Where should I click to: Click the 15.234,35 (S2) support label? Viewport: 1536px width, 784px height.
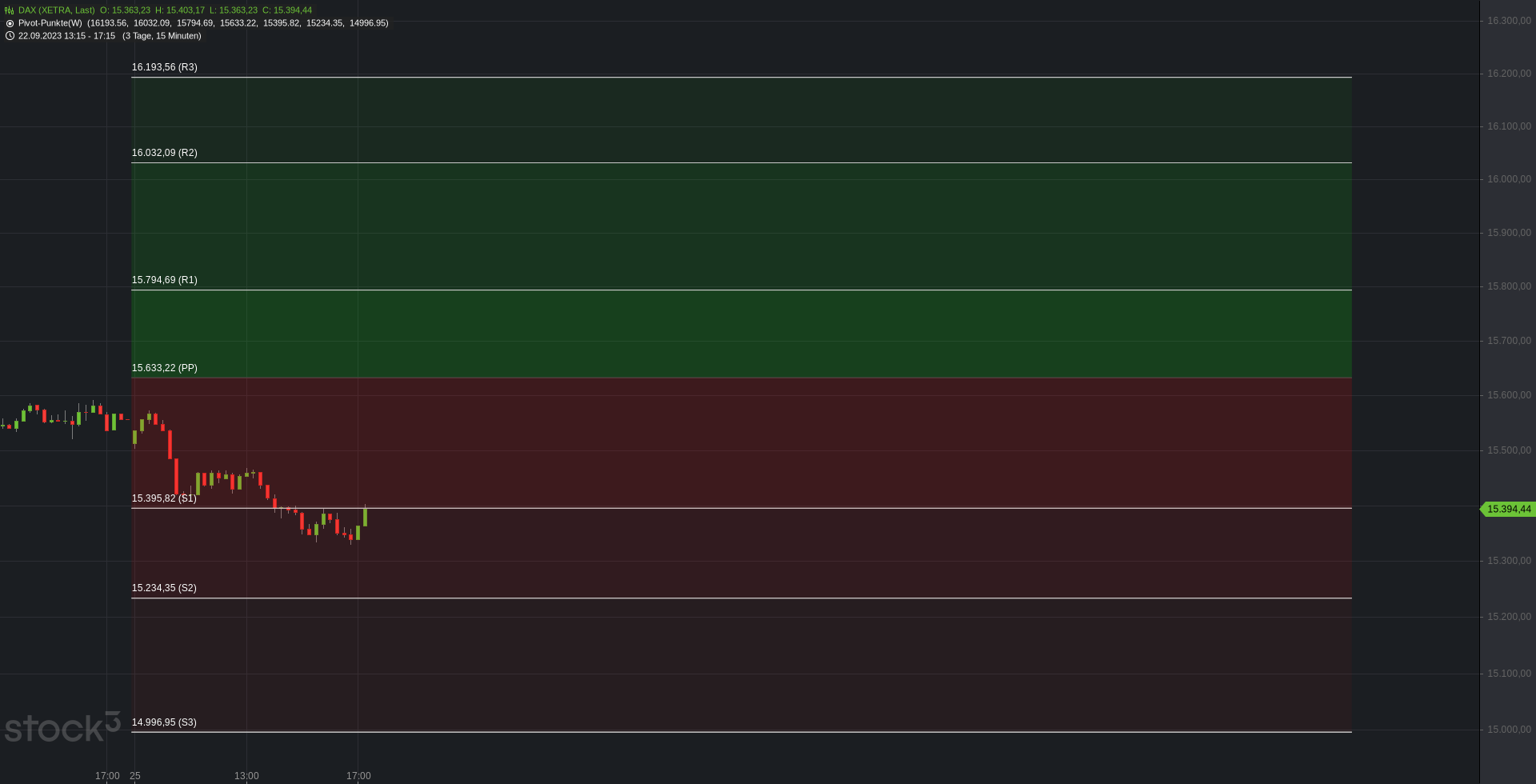pos(164,588)
